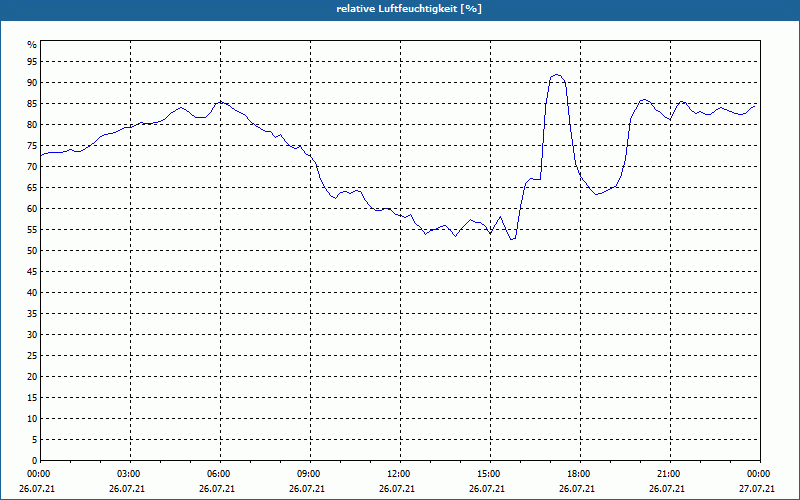800x500 pixels.
Task: Click the 60 y-axis label
Action: pyautogui.click(x=32, y=209)
